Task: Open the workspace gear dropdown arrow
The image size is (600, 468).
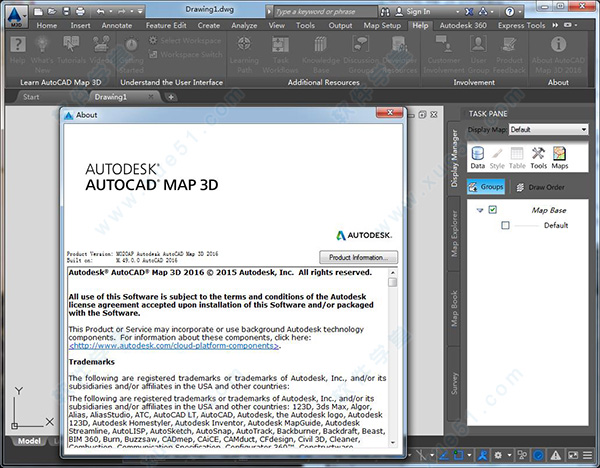Action: pos(509,455)
